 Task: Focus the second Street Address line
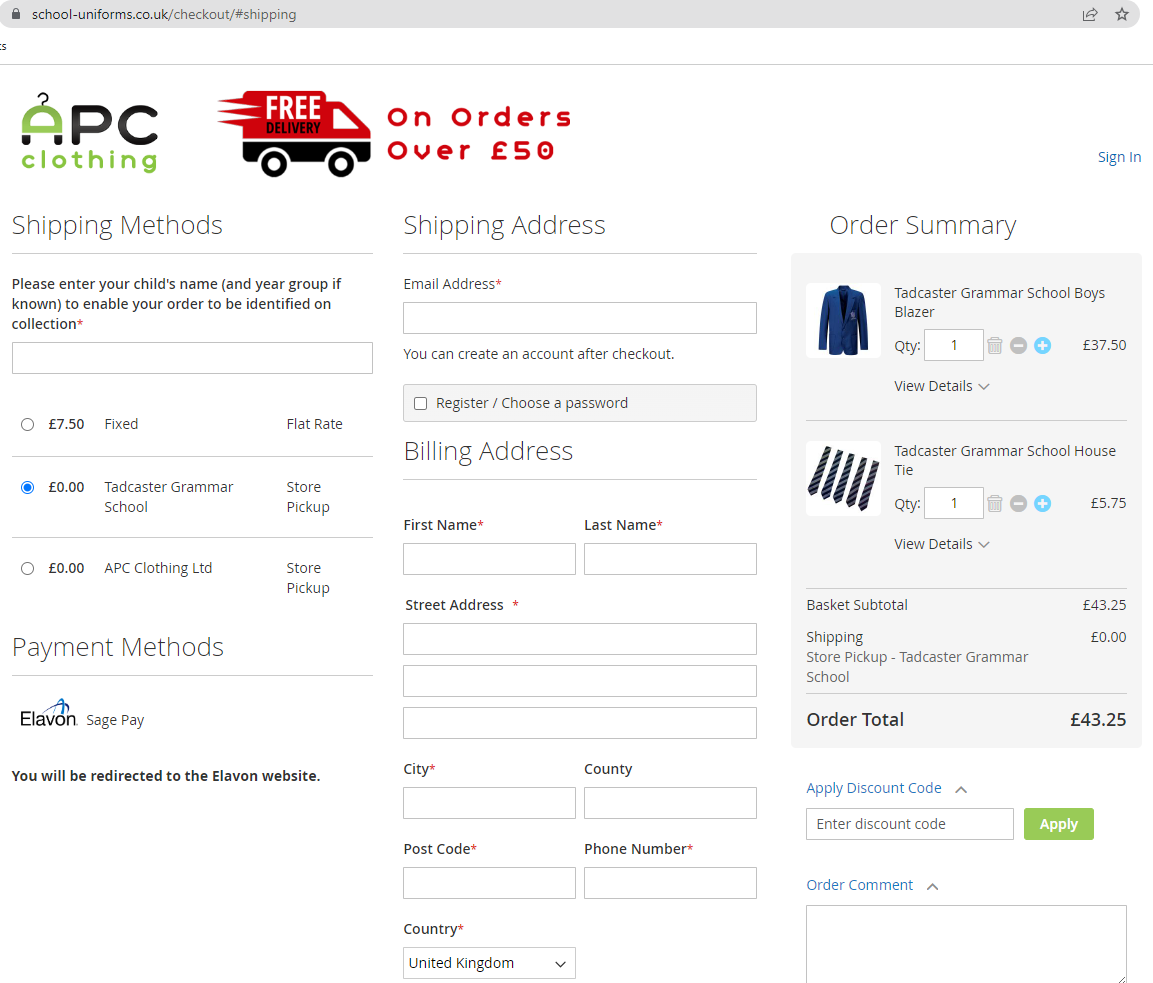[579, 681]
